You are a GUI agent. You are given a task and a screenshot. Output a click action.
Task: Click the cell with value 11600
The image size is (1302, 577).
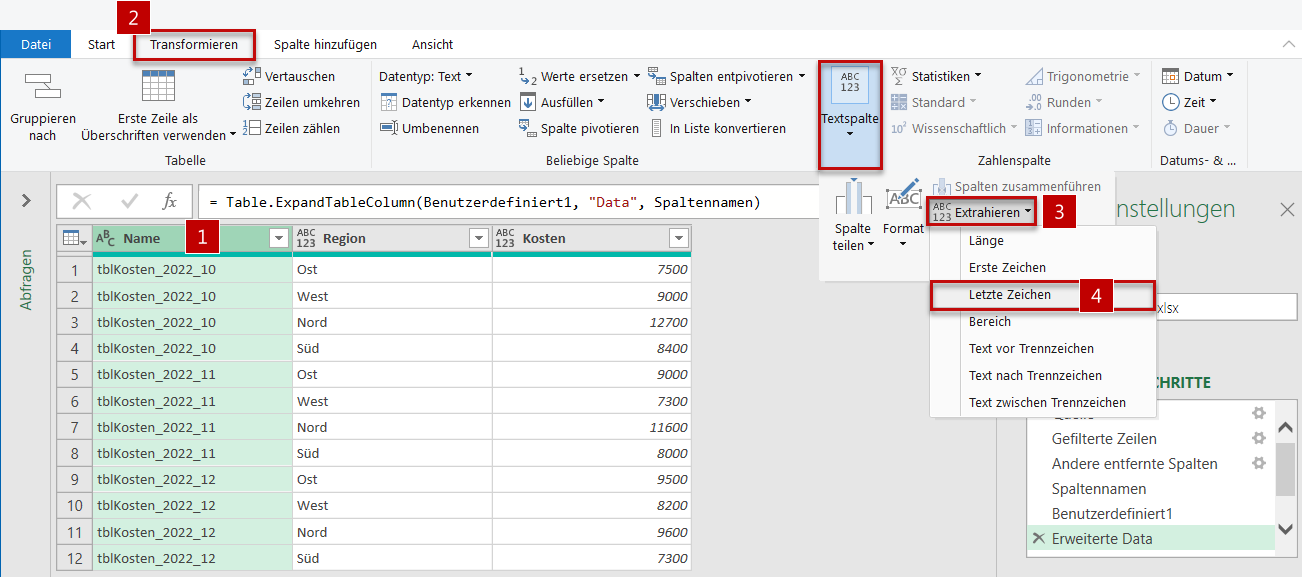592,427
